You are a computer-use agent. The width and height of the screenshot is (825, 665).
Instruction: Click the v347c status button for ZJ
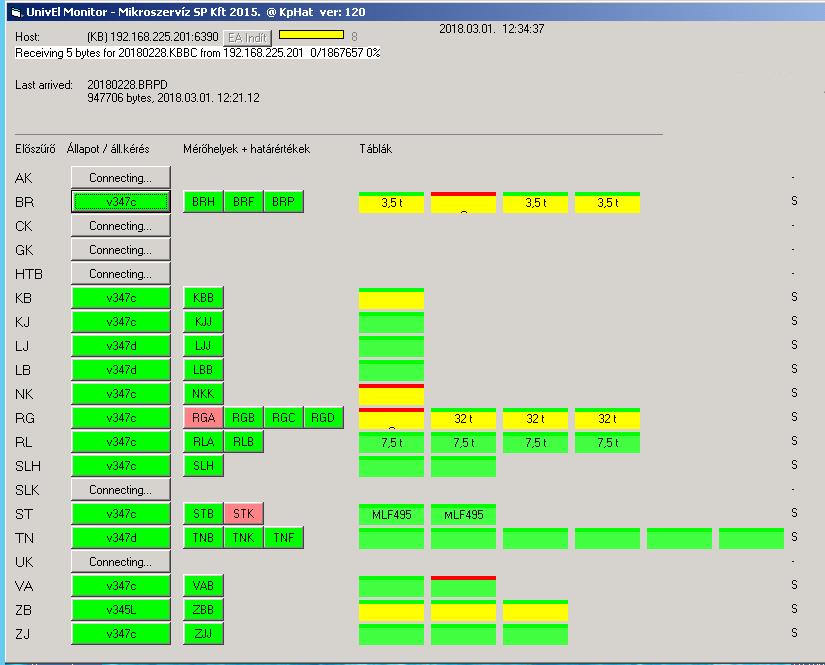tap(120, 634)
